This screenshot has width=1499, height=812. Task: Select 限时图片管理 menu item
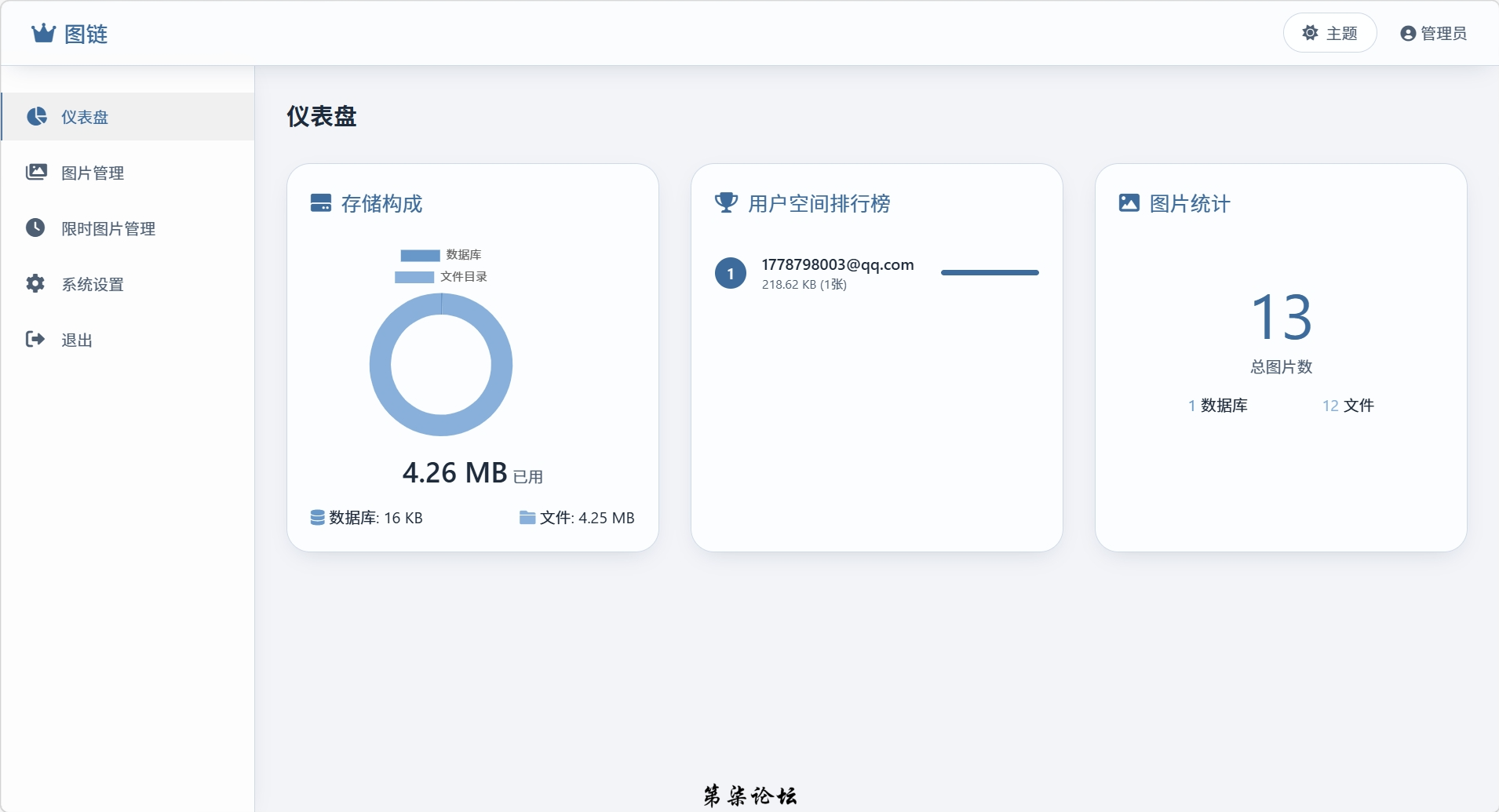point(108,229)
